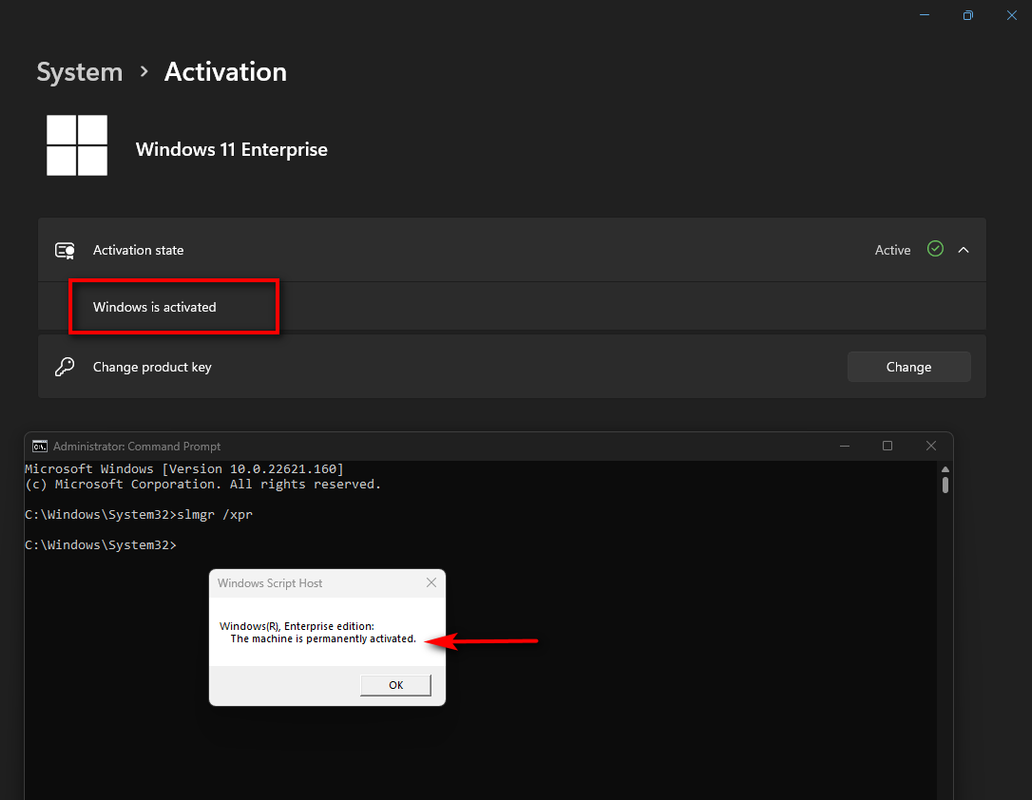This screenshot has width=1032, height=800.
Task: Click the Microsoft Windows version line
Action: tap(184, 468)
